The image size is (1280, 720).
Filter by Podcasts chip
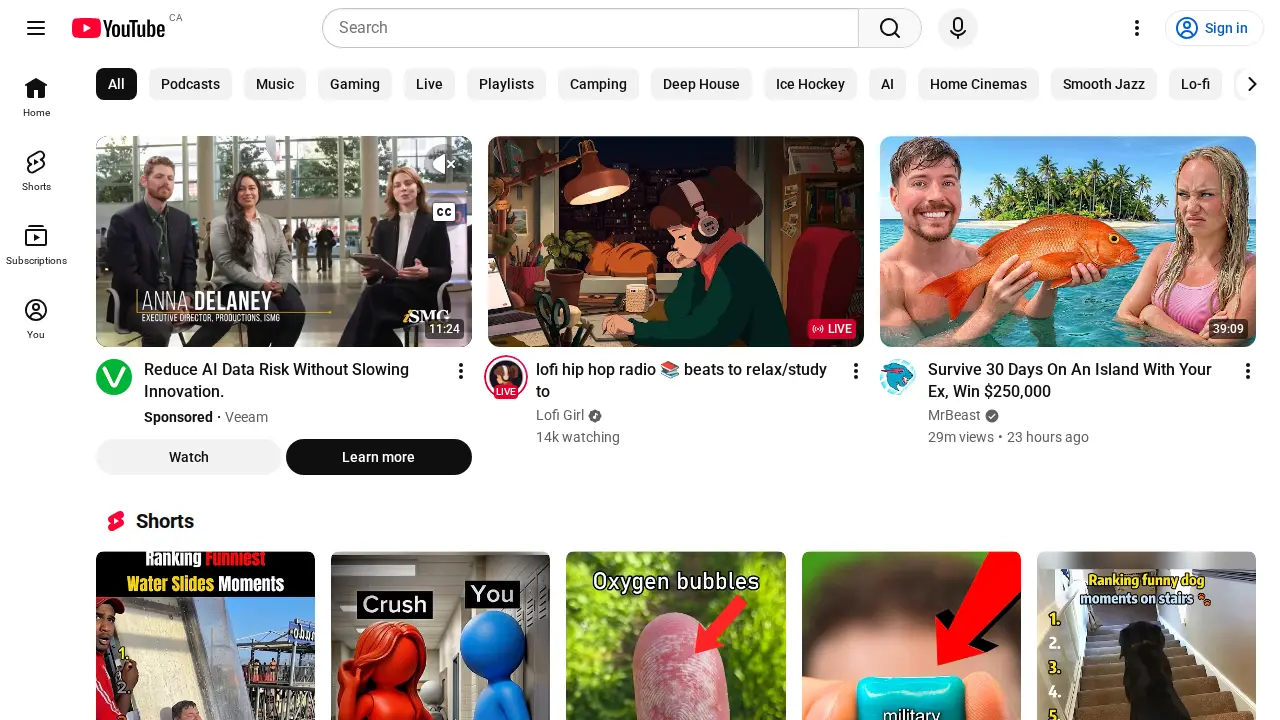tap(190, 84)
